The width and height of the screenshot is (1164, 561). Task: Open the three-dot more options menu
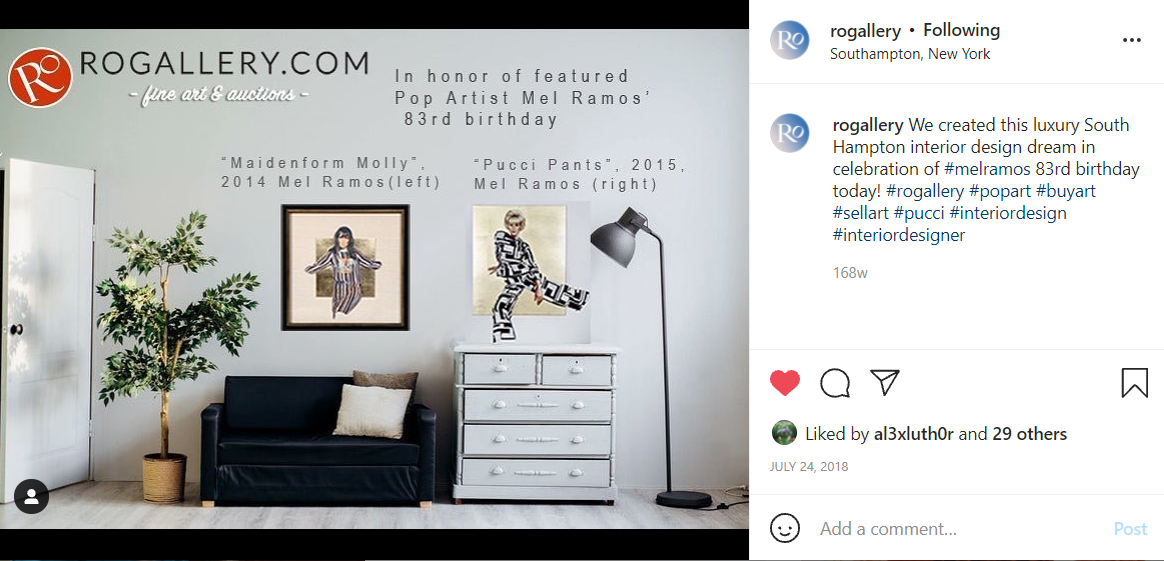(x=1131, y=40)
